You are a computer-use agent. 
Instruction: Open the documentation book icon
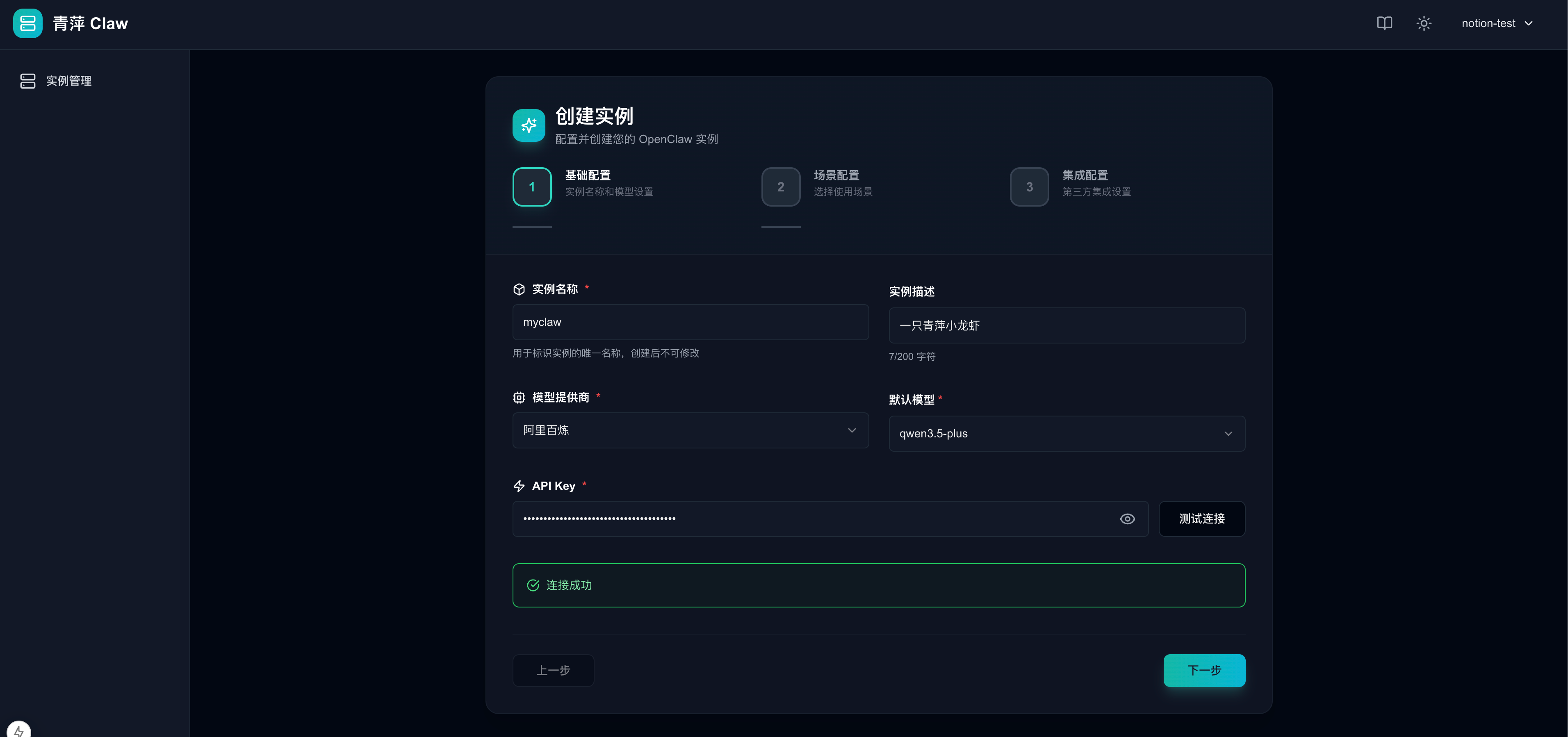tap(1384, 23)
